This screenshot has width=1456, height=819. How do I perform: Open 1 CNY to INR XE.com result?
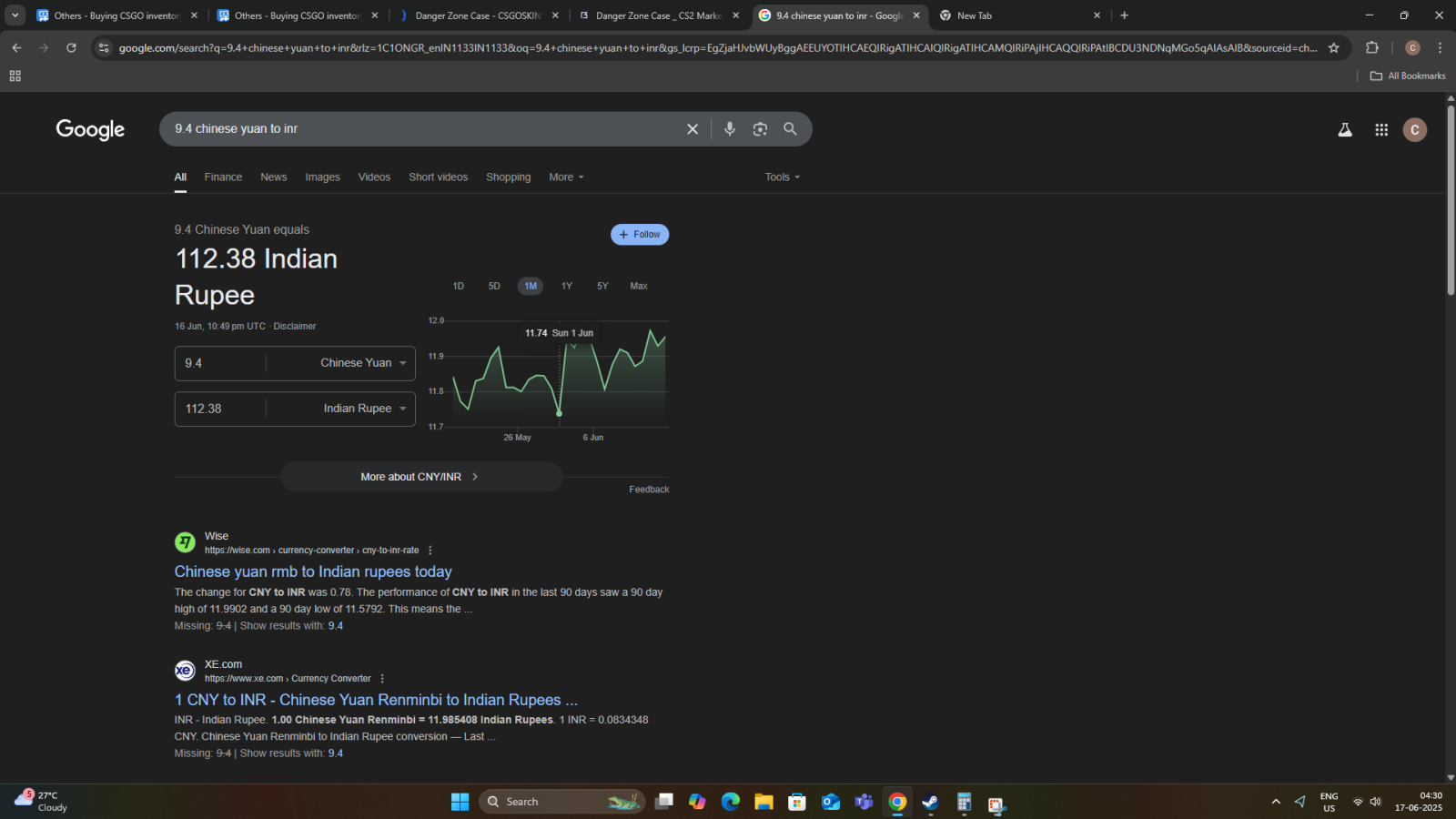[x=376, y=700]
